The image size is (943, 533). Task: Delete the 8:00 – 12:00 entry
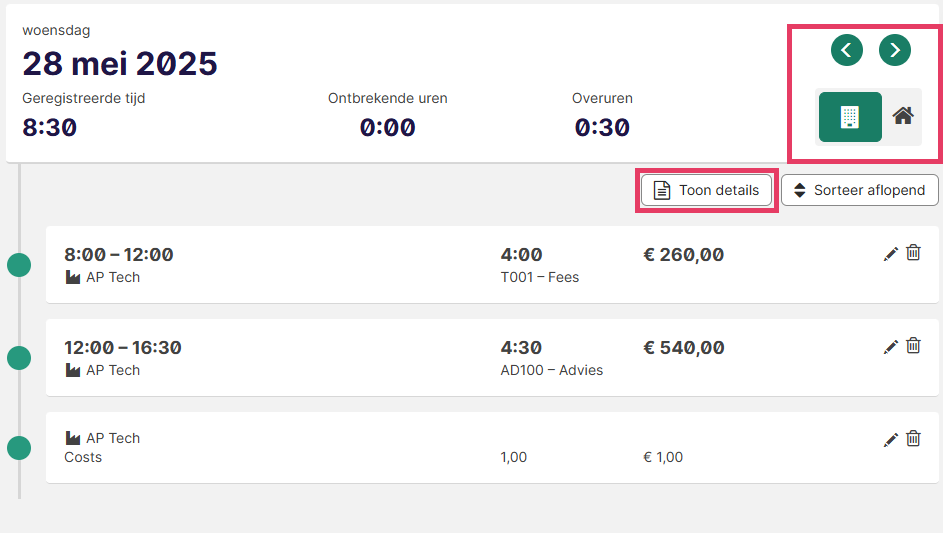coord(914,253)
